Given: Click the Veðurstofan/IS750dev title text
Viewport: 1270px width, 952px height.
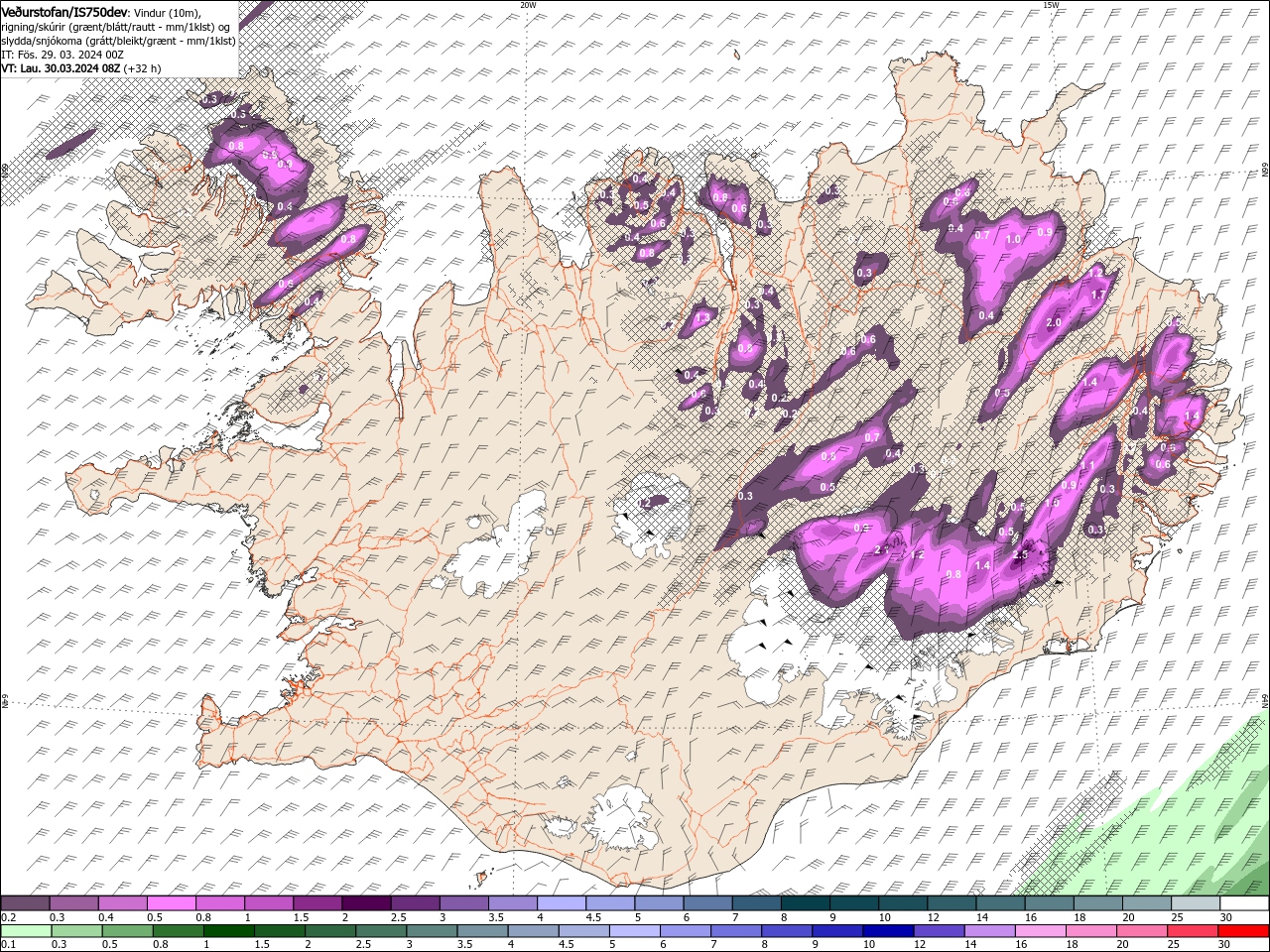Looking at the screenshot, I should (64, 11).
